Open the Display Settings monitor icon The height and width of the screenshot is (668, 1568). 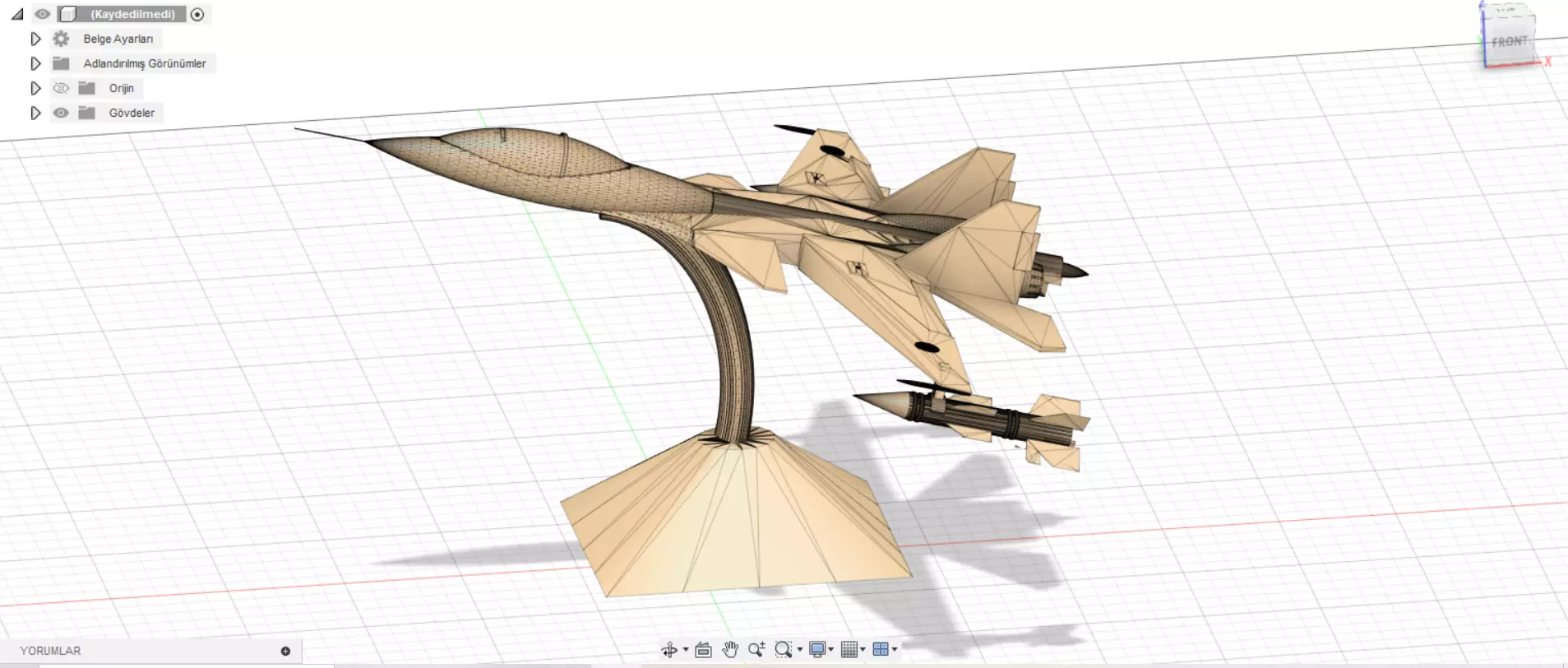[817, 650]
